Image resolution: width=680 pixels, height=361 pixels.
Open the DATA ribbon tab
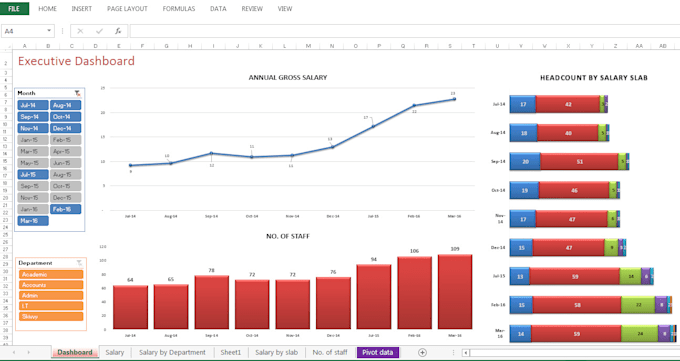218,9
